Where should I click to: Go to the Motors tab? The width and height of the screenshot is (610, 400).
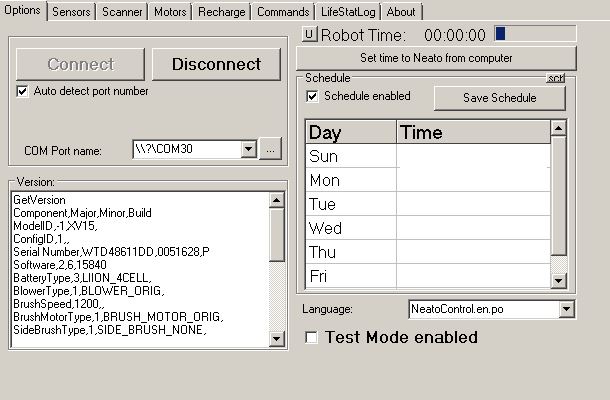170,12
